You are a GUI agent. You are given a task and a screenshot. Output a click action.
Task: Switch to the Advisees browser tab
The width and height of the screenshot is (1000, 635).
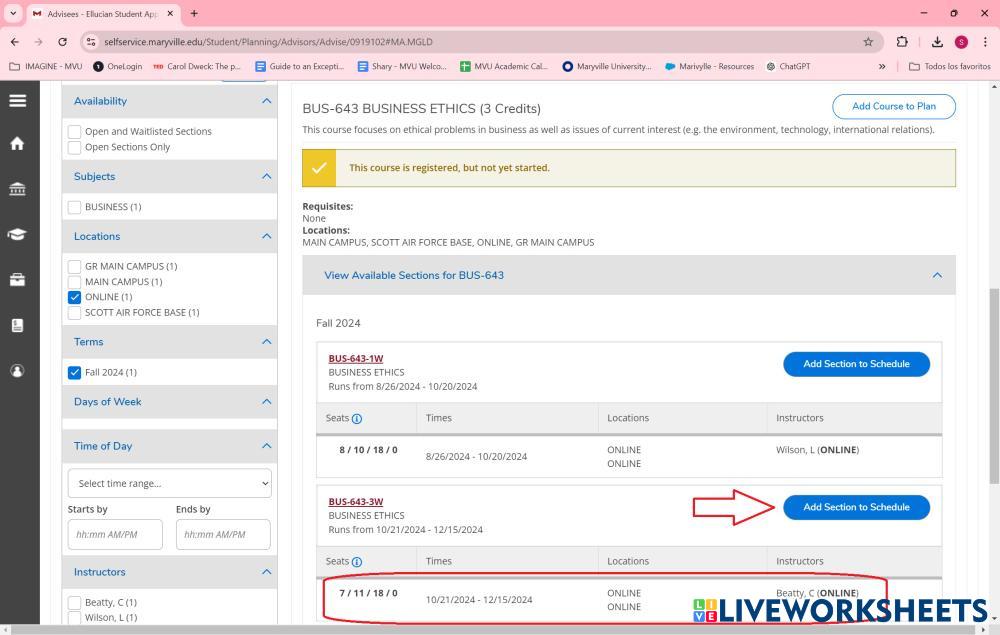point(100,13)
